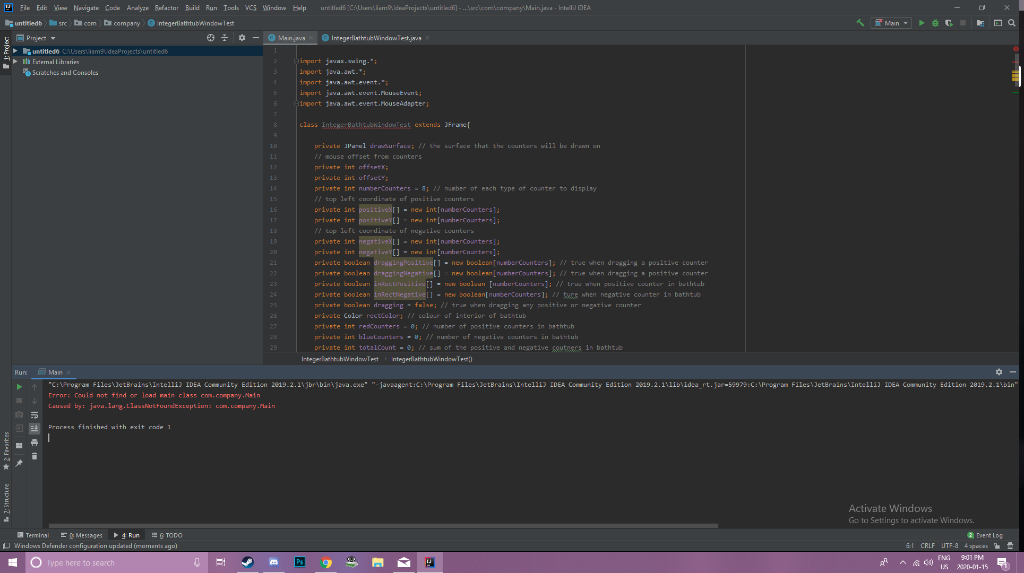Expand External Libraries tree node
Viewport: 1024px width, 573px height.
[x=15, y=62]
